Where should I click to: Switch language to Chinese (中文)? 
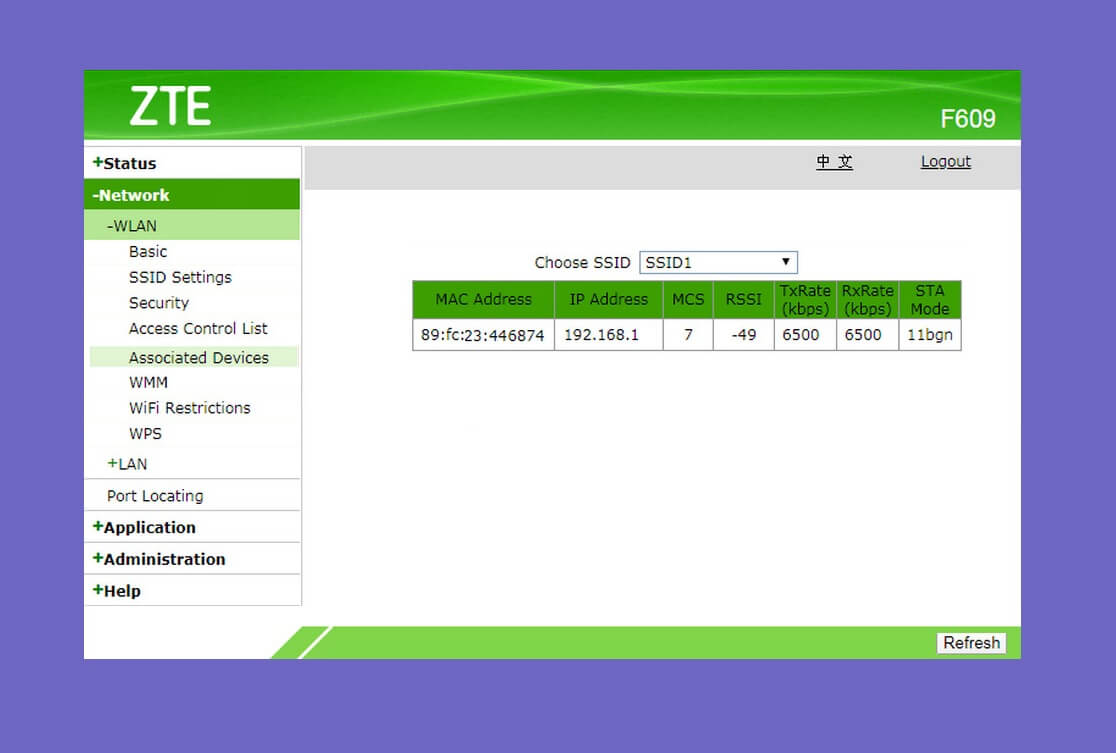834,162
